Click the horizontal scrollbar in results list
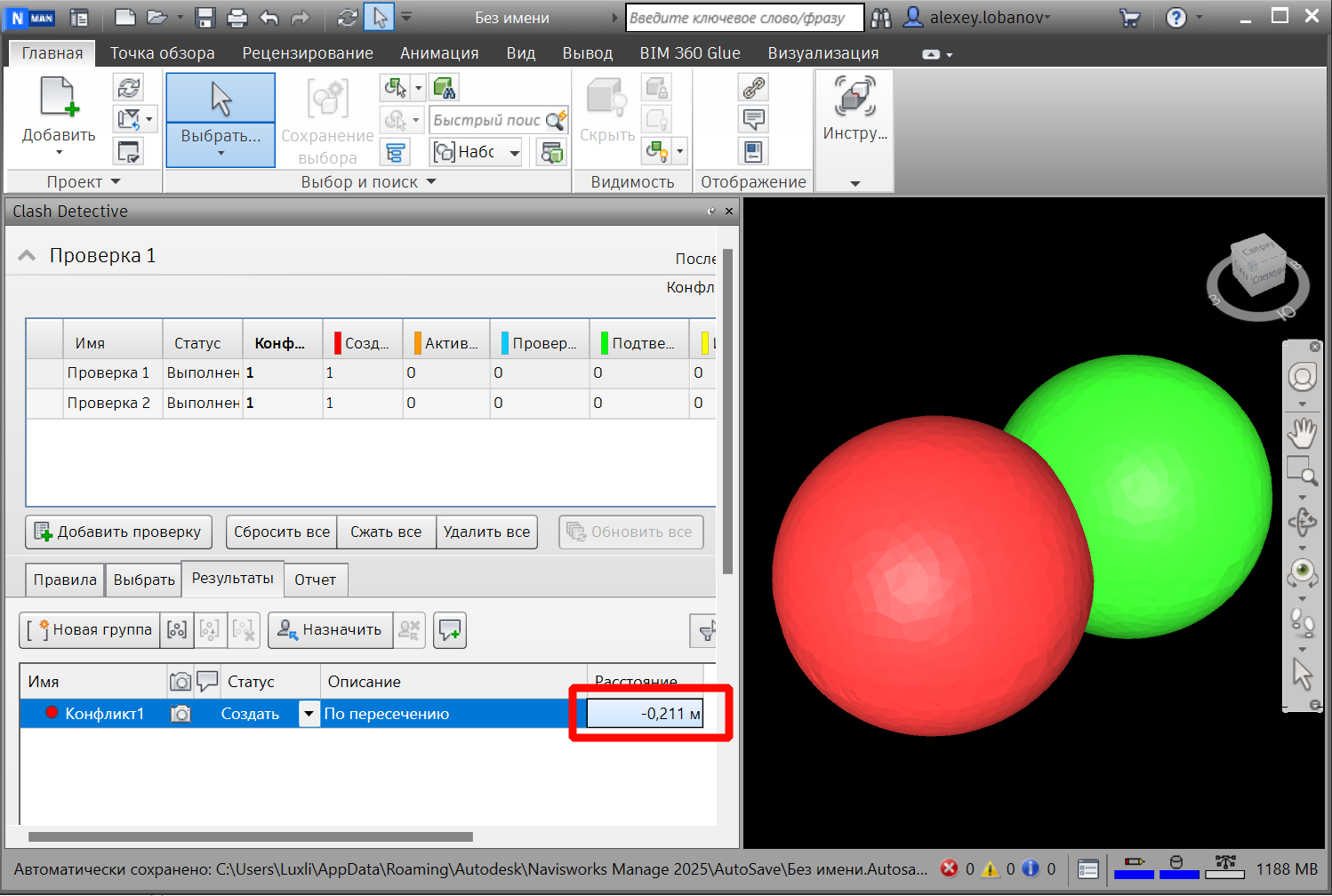 (250, 836)
